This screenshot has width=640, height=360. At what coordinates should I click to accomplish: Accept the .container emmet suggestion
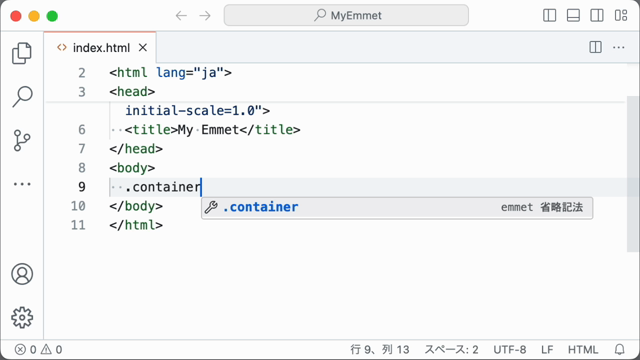coord(397,207)
